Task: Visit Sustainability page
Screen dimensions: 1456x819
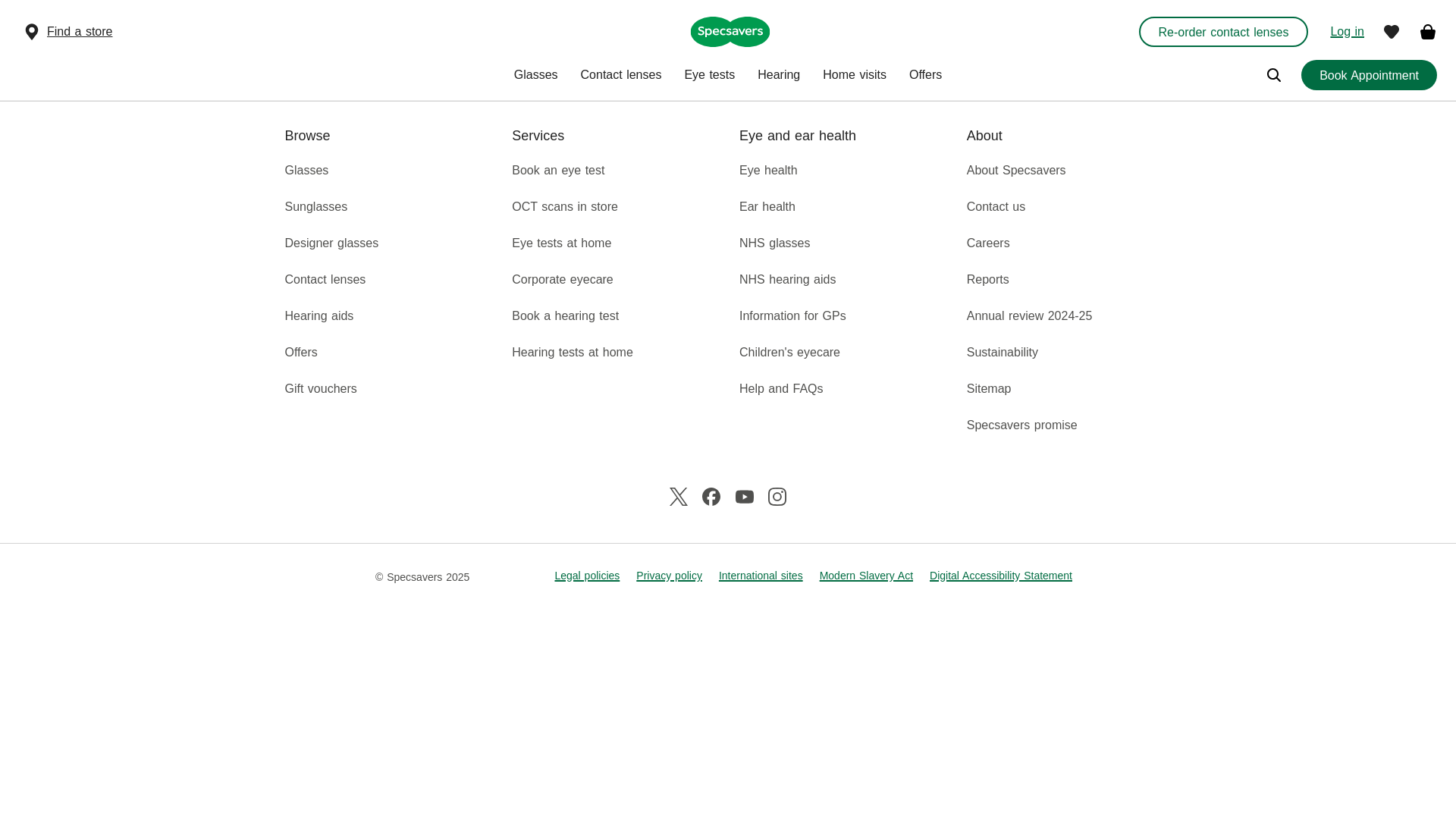Action: point(1002,353)
